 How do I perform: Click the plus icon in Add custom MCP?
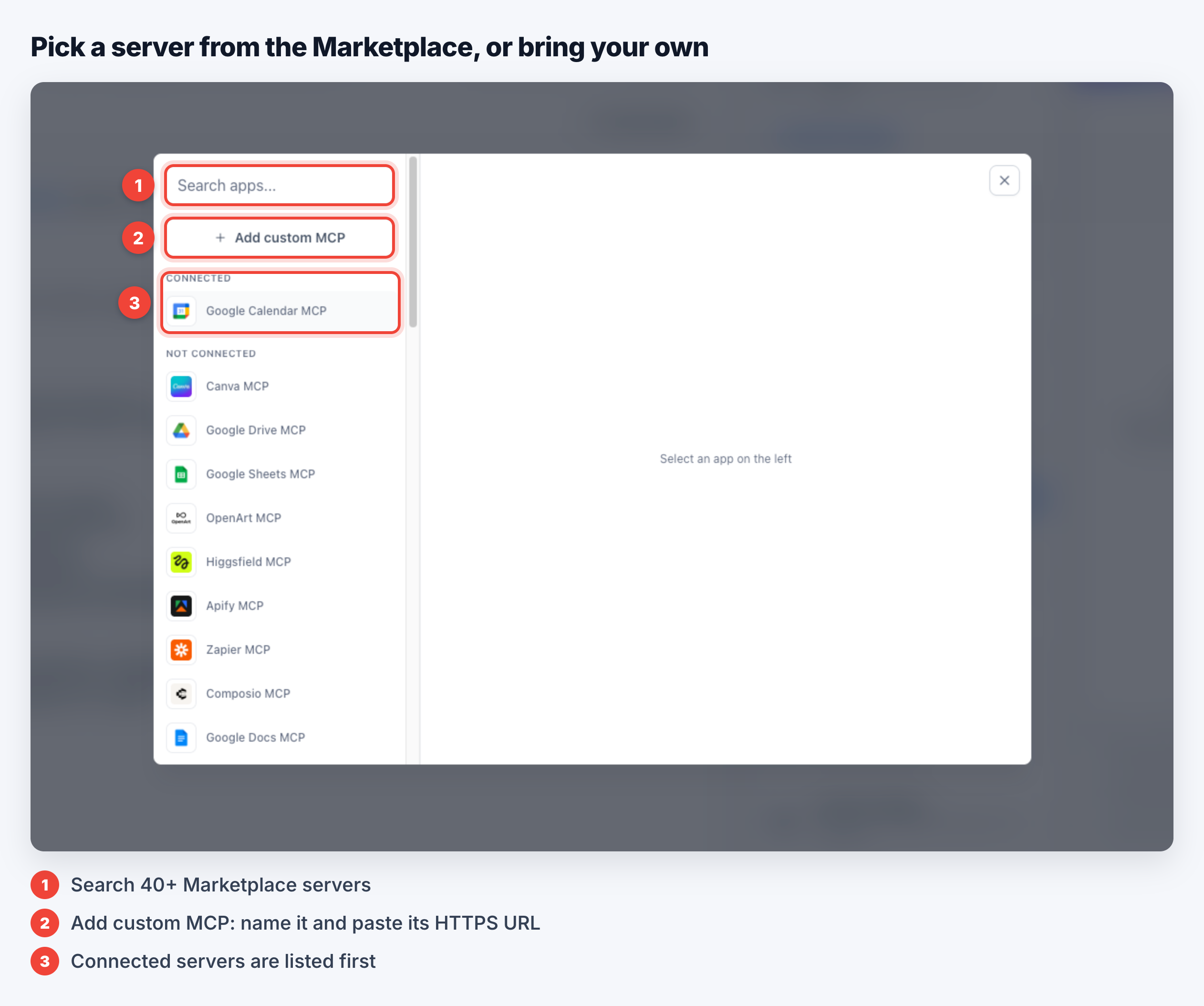point(220,238)
